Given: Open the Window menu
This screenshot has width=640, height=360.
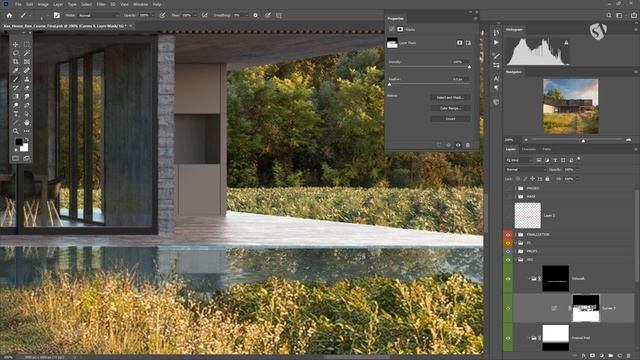Looking at the screenshot, I should pyautogui.click(x=140, y=4).
